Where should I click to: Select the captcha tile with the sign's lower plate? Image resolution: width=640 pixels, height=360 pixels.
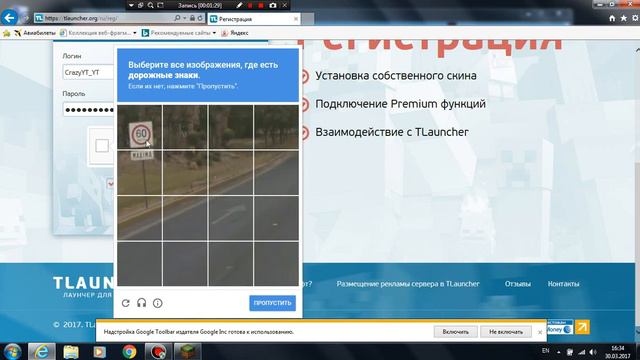[x=140, y=172]
